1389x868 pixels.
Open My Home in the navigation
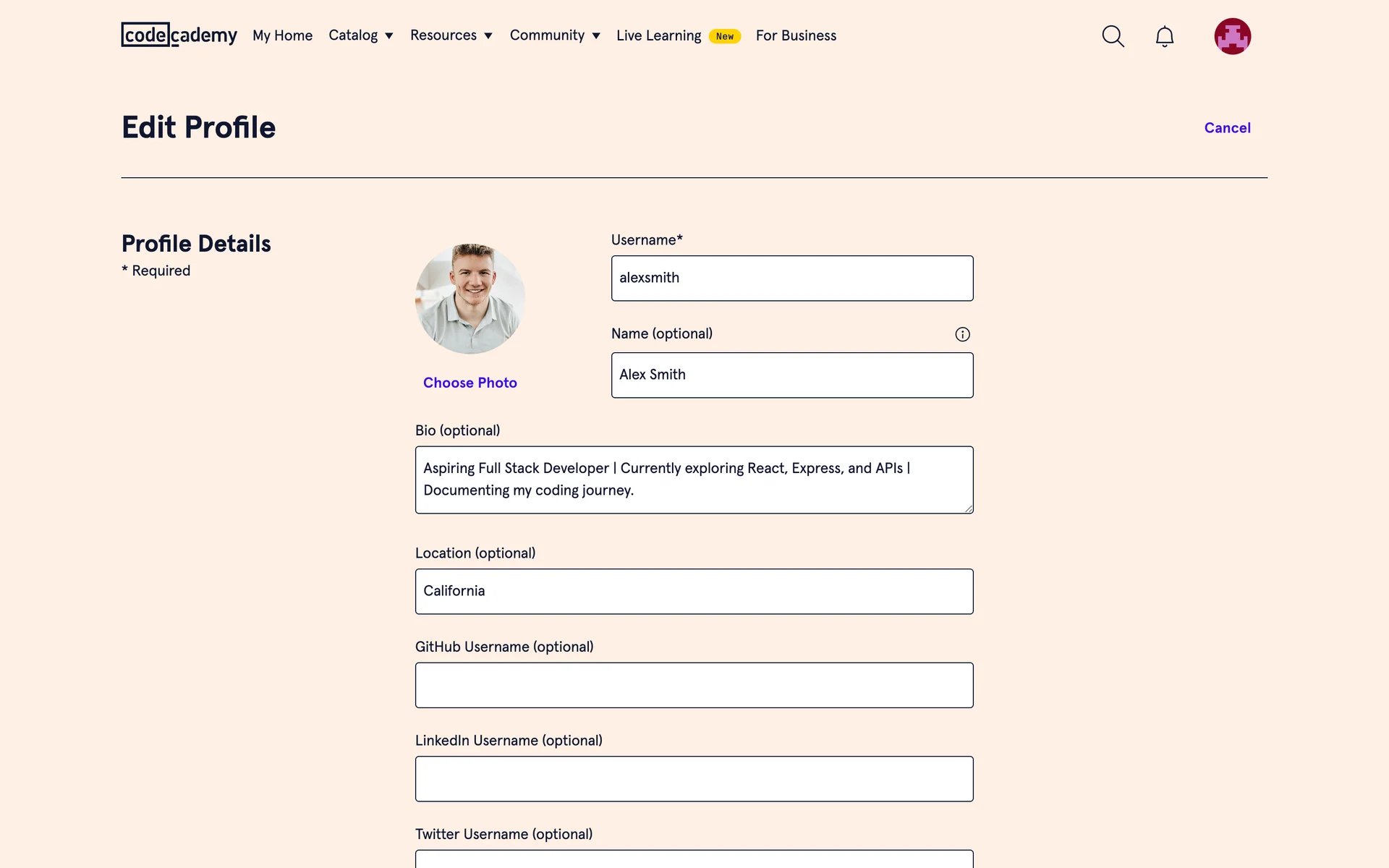pyautogui.click(x=282, y=35)
